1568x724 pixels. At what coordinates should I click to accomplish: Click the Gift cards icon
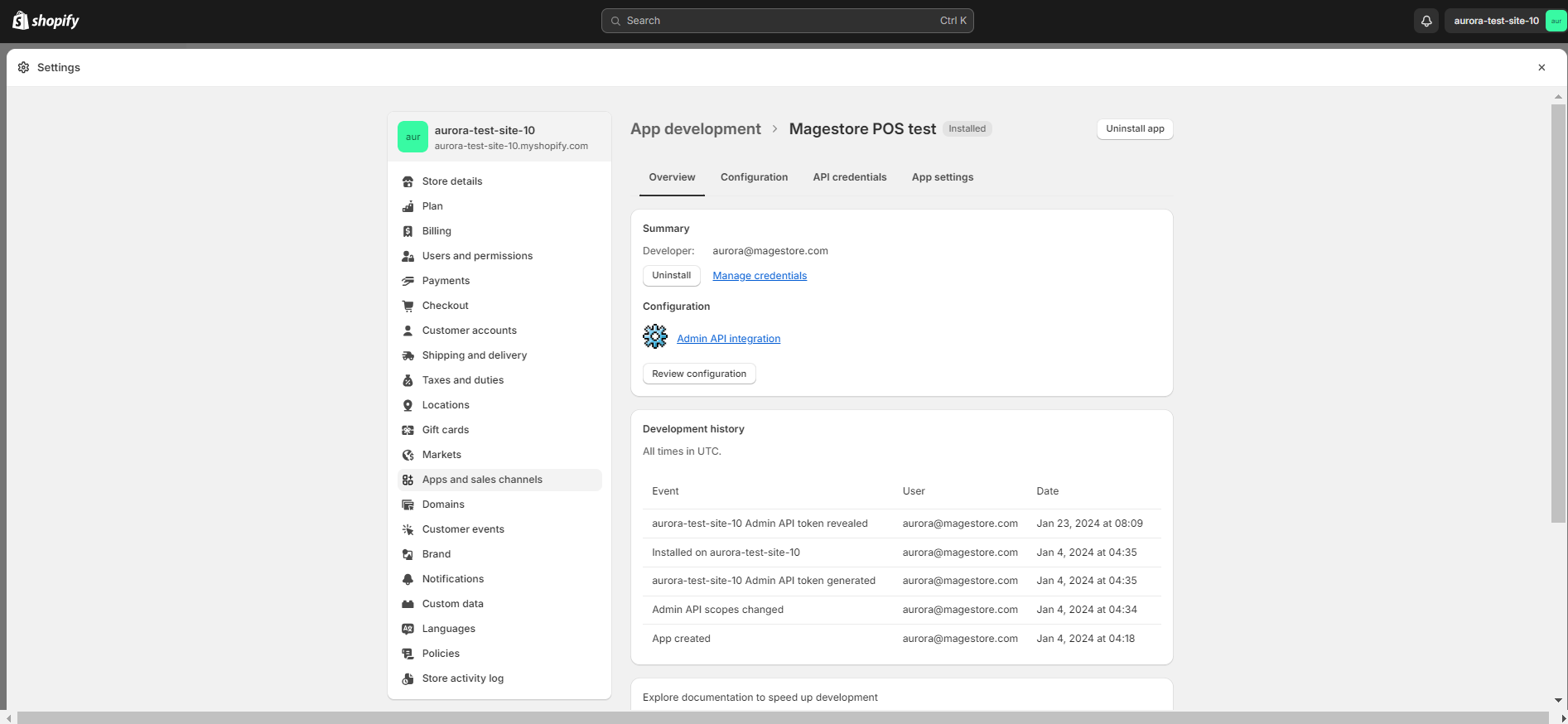coord(408,430)
